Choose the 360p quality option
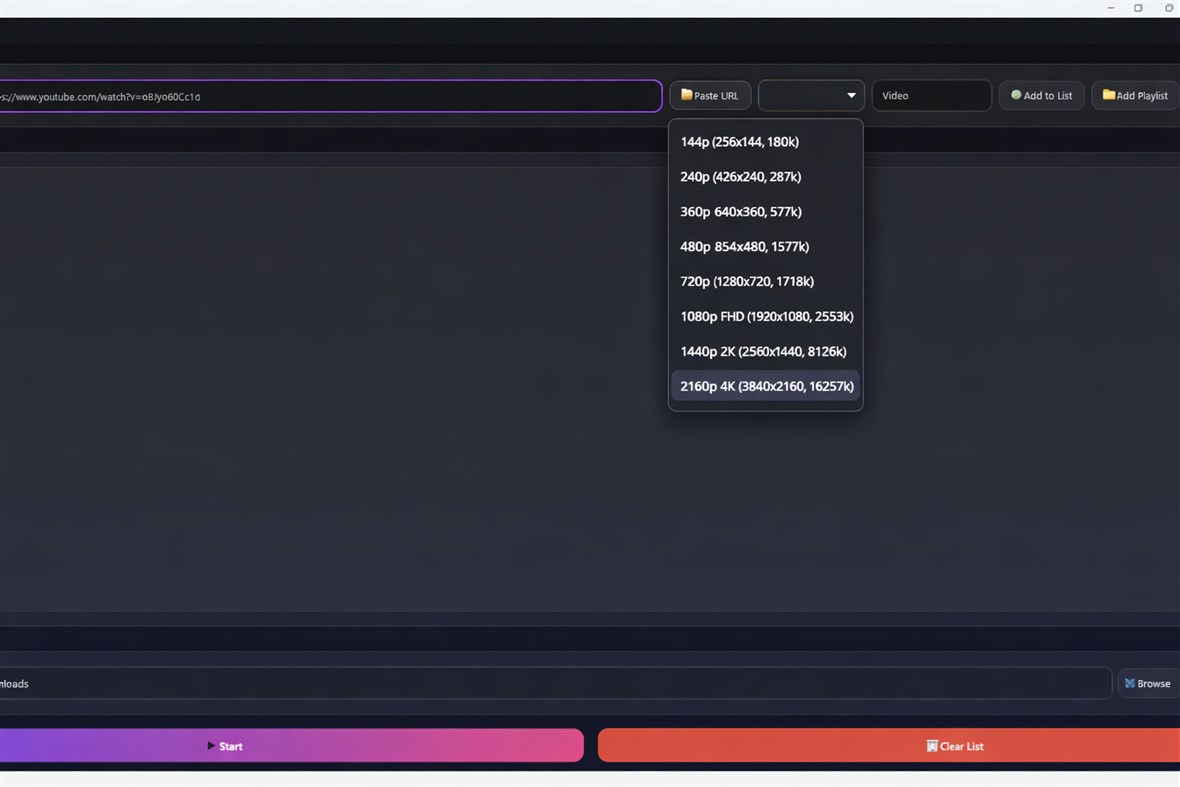The height and width of the screenshot is (787, 1180). (x=740, y=211)
